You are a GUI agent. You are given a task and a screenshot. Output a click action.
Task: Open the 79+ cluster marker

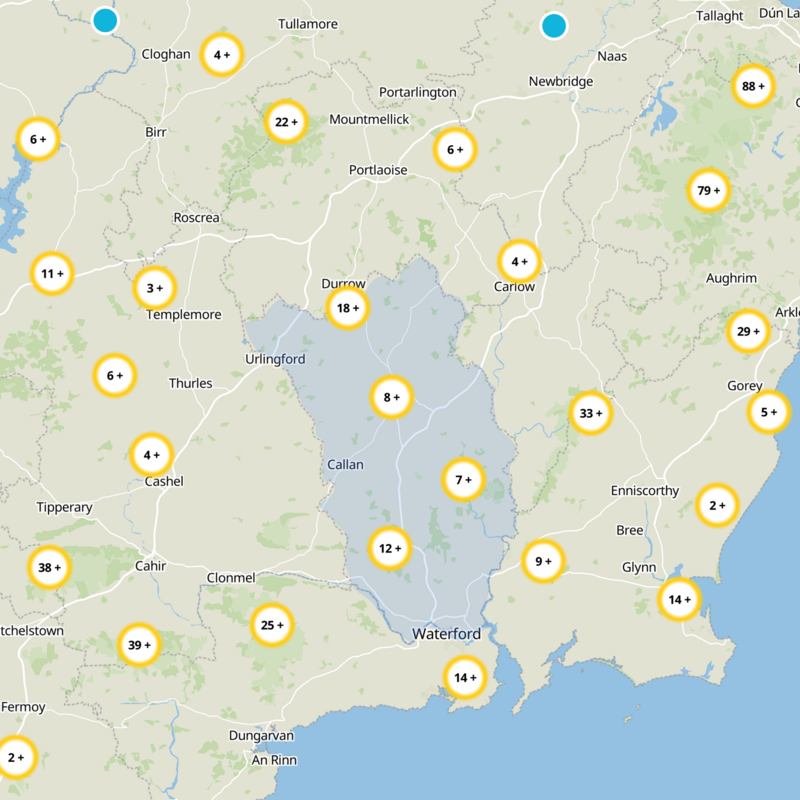(x=708, y=190)
